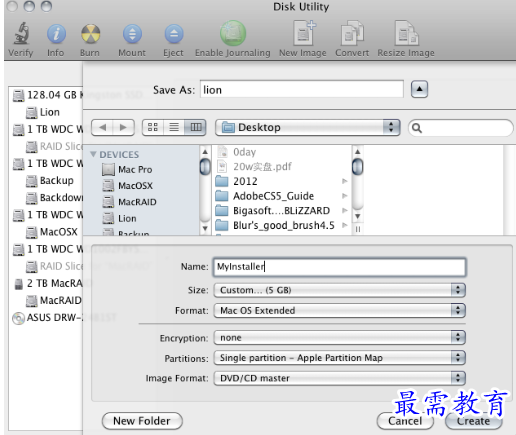The height and width of the screenshot is (435, 516).
Task: Click the Convert toolbar icon
Action: pos(352,33)
